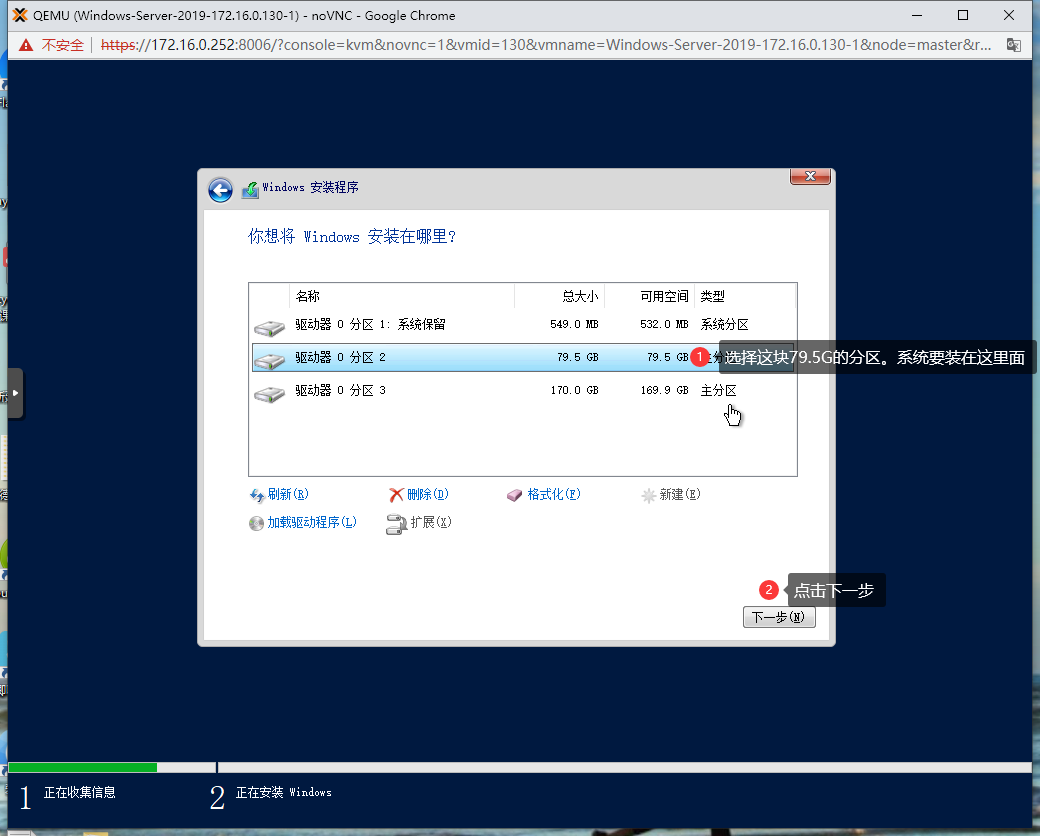Click the pink eraser format icon

pos(515,496)
